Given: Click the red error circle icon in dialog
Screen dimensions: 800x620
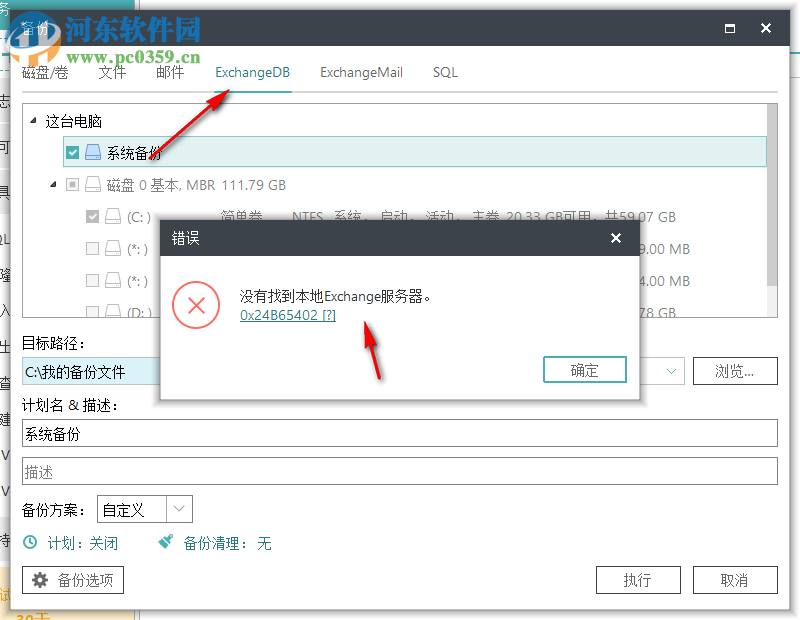Looking at the screenshot, I should (196, 305).
